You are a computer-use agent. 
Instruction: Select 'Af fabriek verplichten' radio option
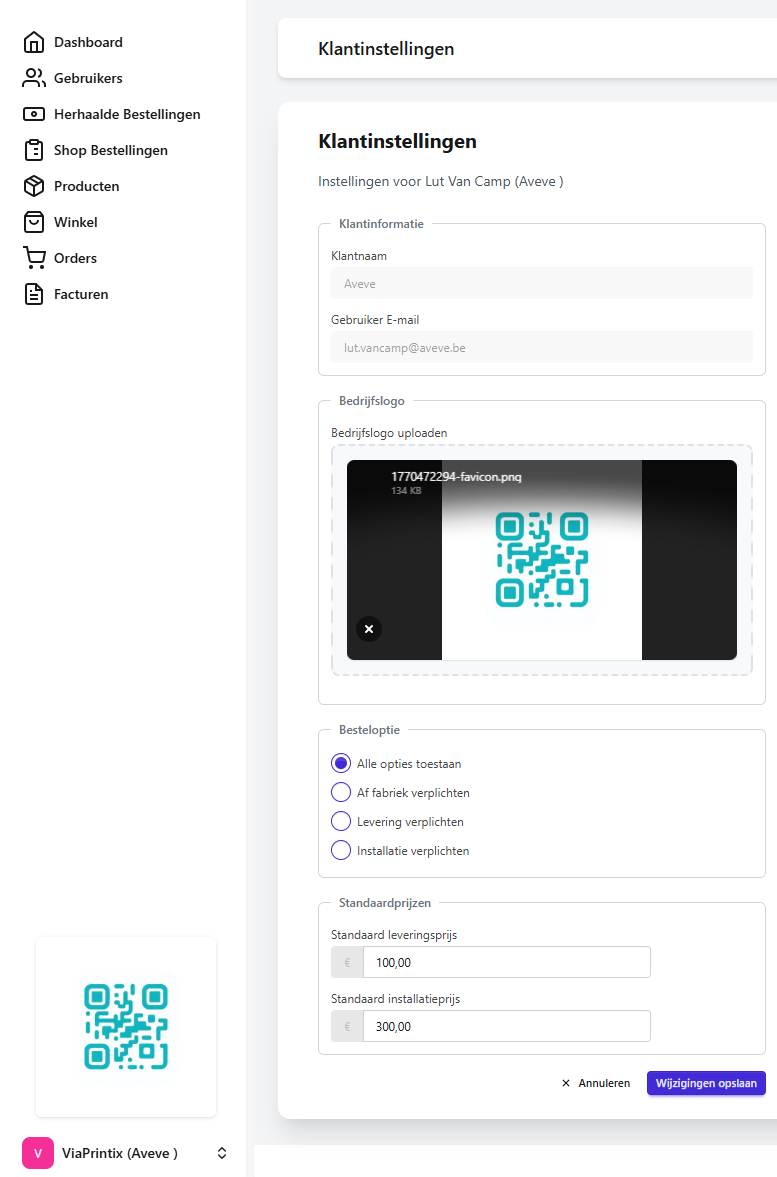click(x=341, y=792)
